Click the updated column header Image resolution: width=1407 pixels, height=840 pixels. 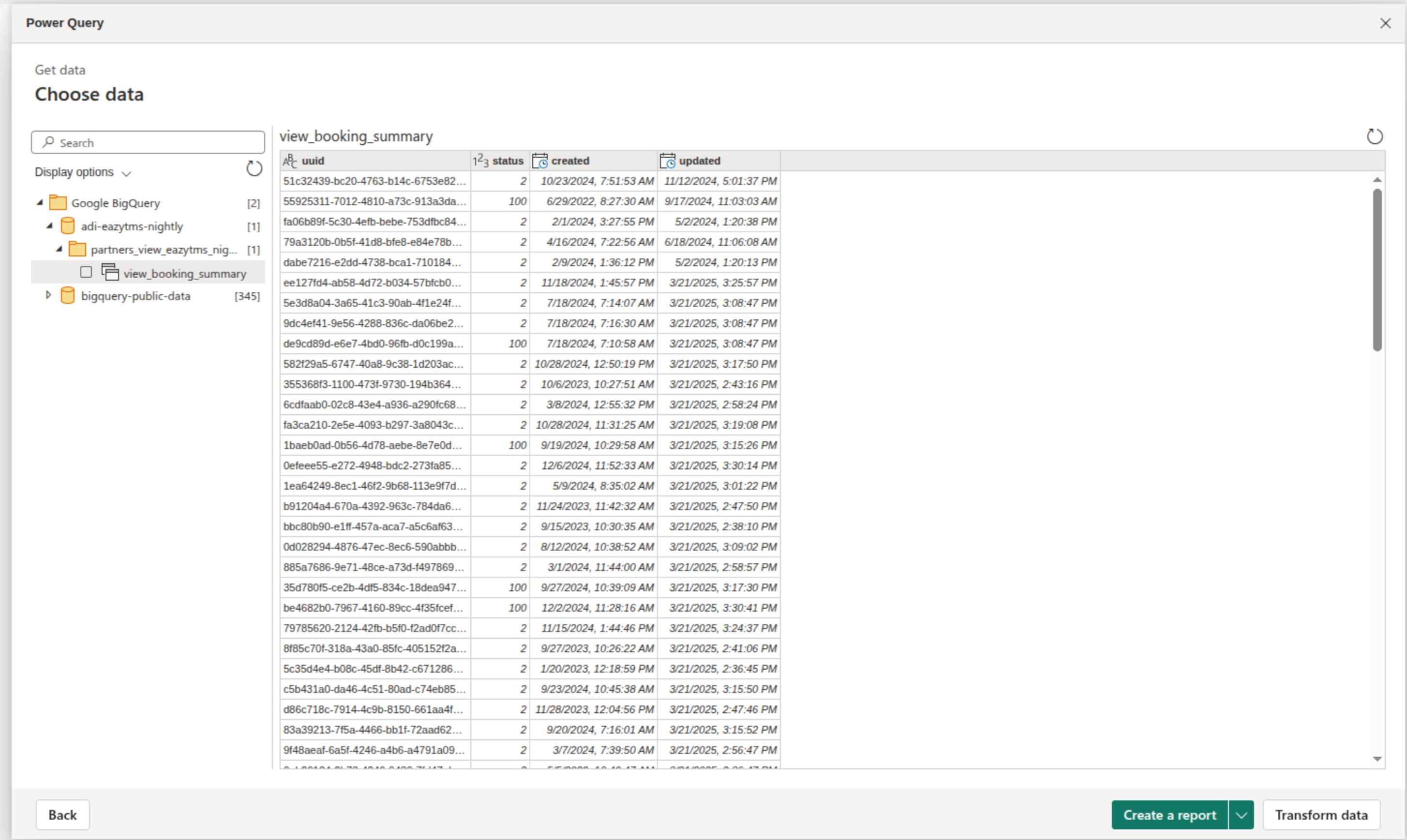click(719, 161)
